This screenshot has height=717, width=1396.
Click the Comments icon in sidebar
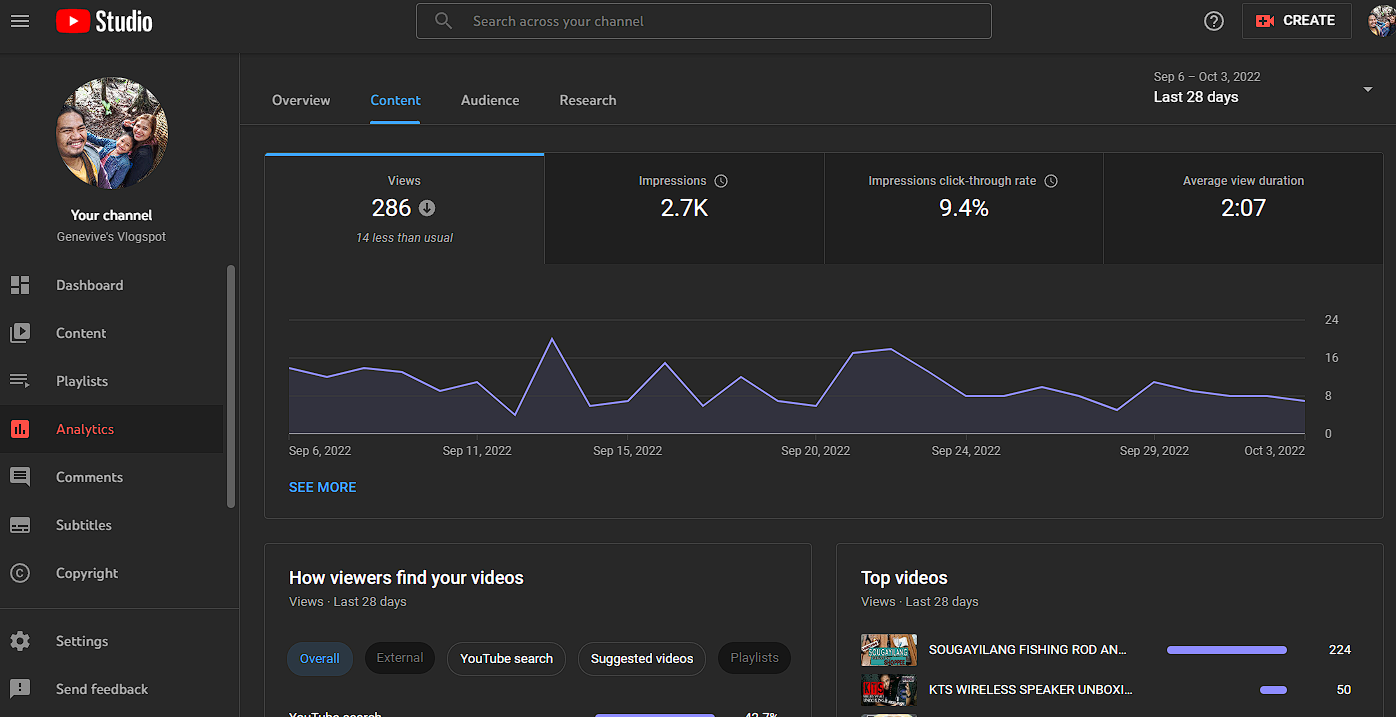click(x=20, y=477)
